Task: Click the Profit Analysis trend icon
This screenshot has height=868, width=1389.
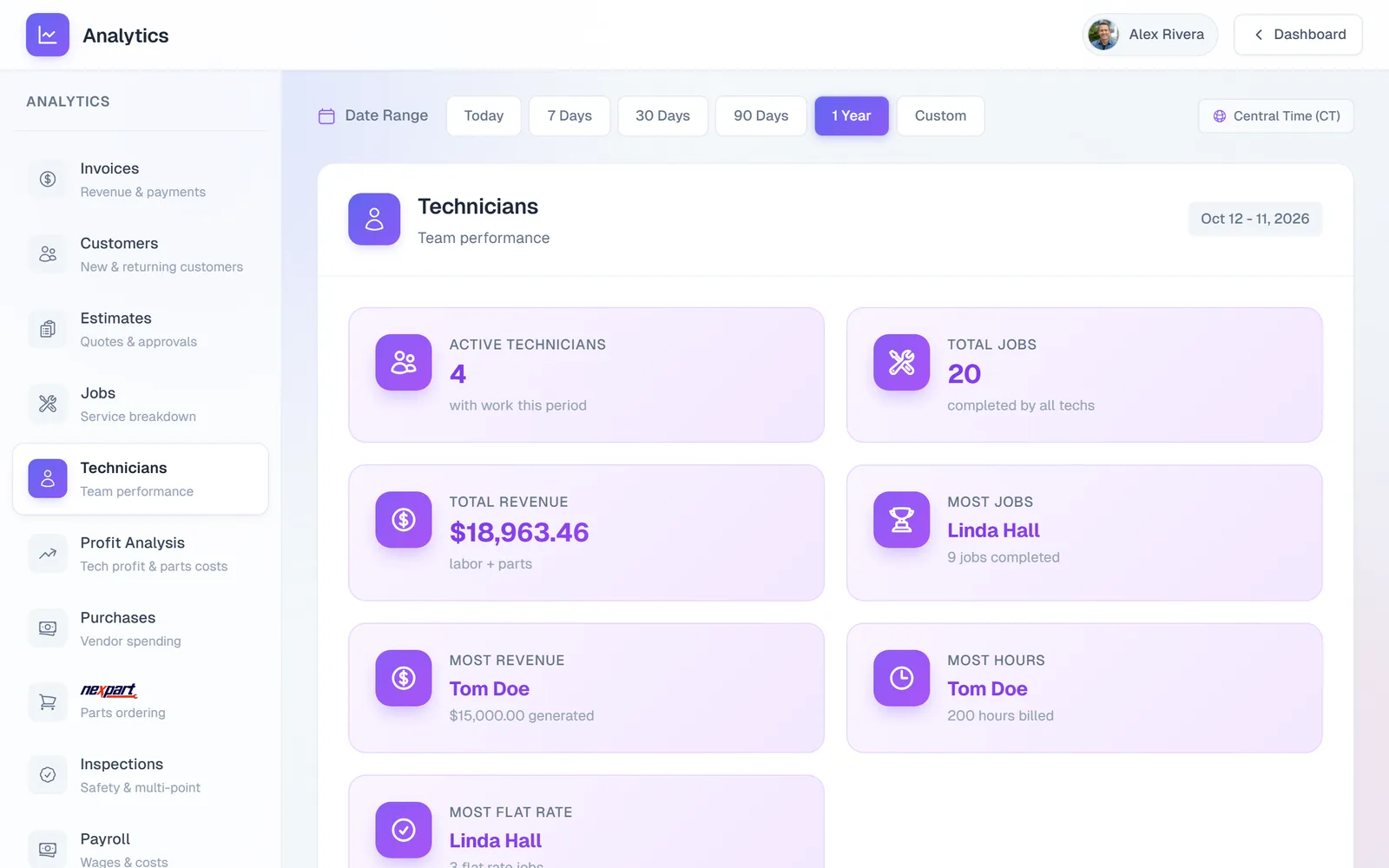Action: (x=48, y=553)
